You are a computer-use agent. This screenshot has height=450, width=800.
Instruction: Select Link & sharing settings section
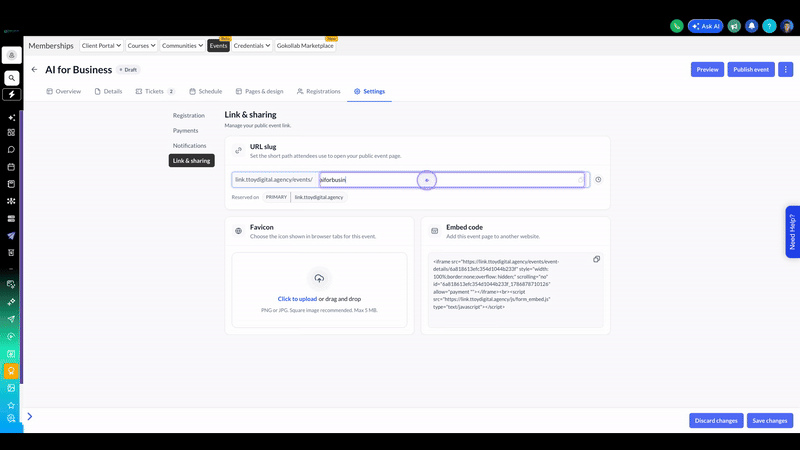191,161
